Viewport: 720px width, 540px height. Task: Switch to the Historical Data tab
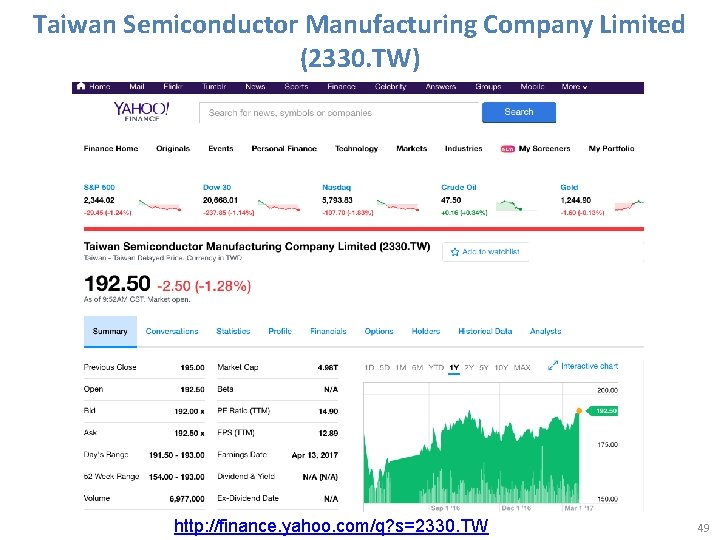(x=485, y=331)
